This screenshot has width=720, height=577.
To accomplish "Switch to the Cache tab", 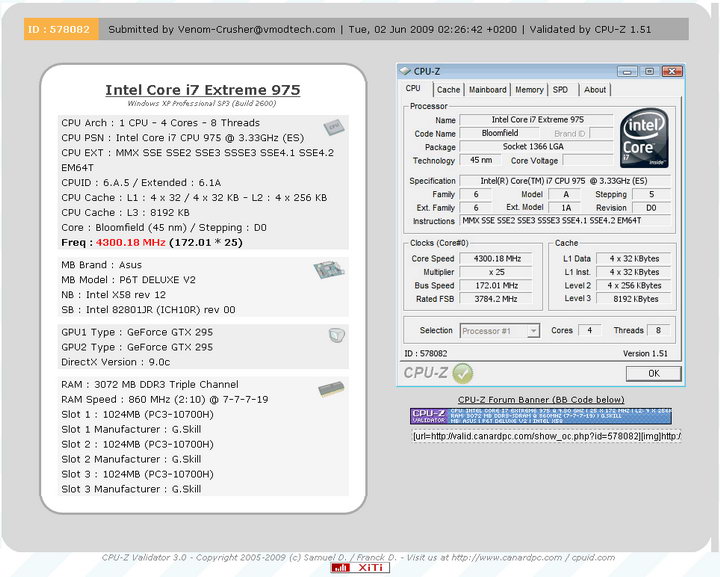I will pos(449,90).
